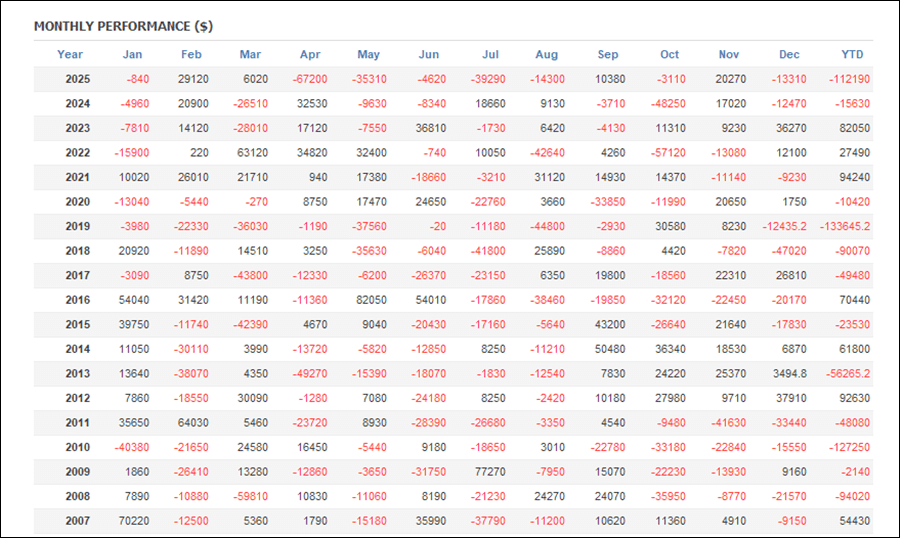Select the Oct column header
Image resolution: width=900 pixels, height=538 pixels.
point(669,54)
